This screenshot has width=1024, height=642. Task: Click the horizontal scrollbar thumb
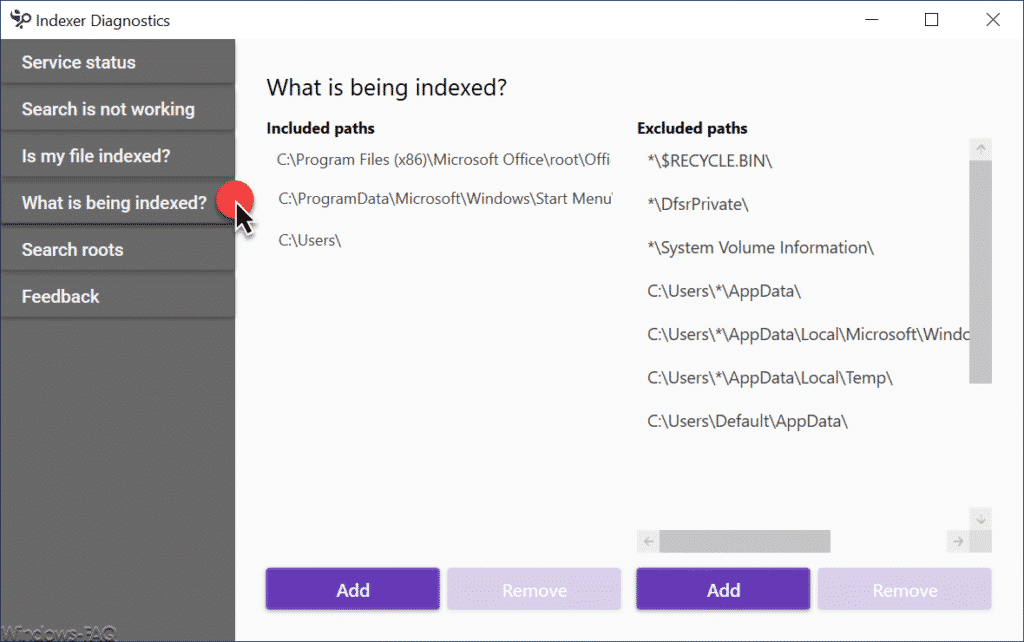click(x=744, y=541)
